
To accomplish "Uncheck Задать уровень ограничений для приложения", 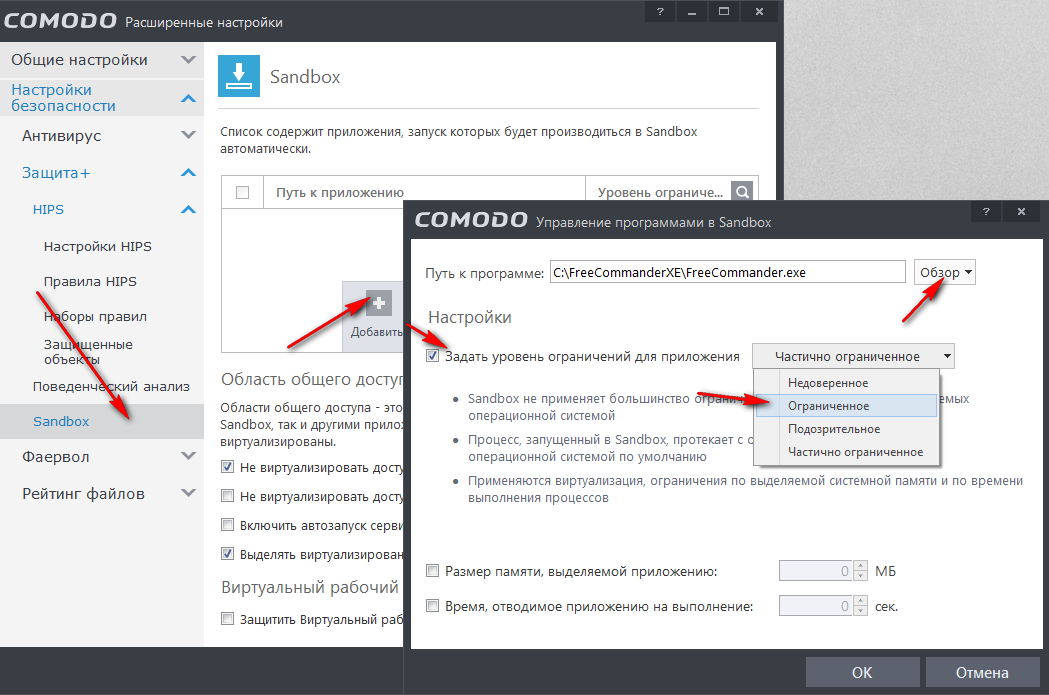I will (x=433, y=356).
